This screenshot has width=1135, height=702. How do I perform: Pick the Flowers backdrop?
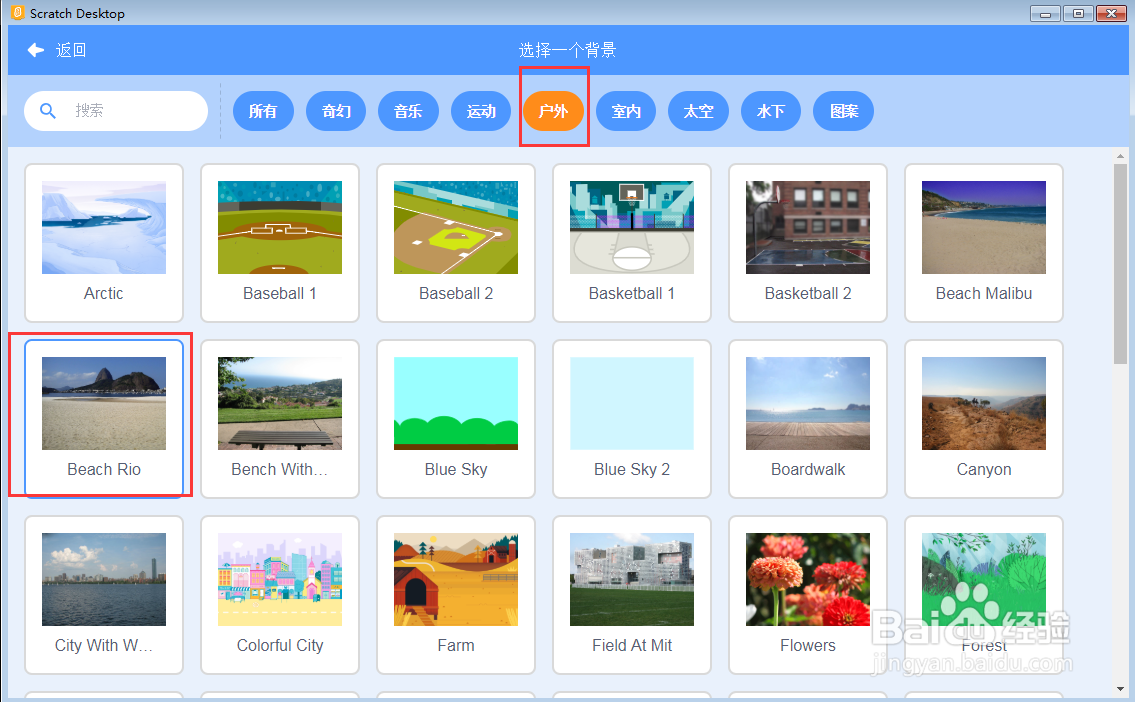(x=808, y=594)
